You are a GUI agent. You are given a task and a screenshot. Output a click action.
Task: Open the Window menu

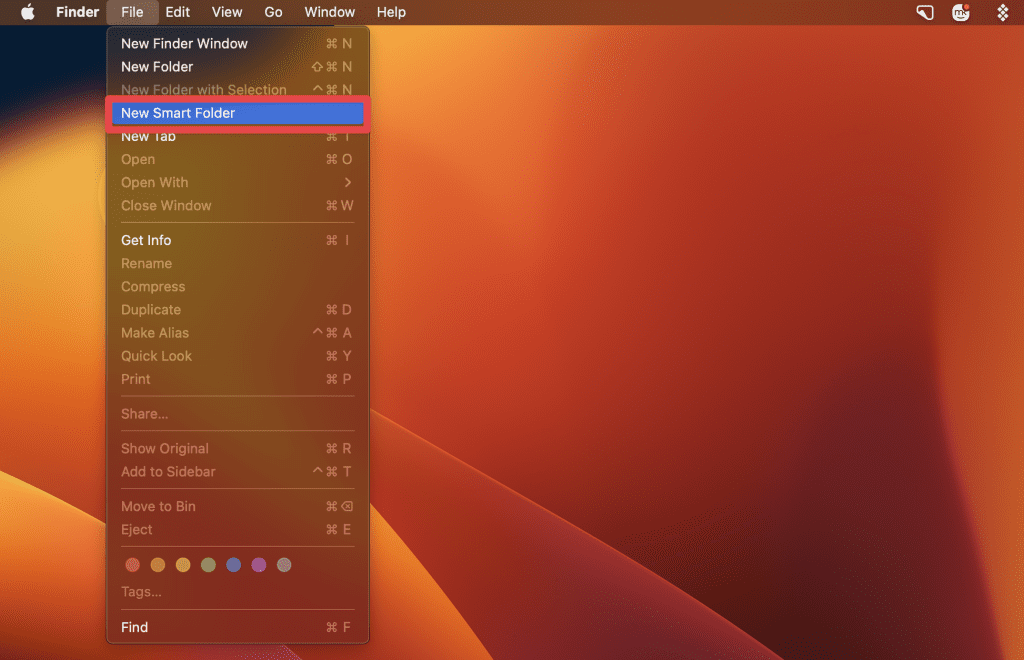click(329, 12)
